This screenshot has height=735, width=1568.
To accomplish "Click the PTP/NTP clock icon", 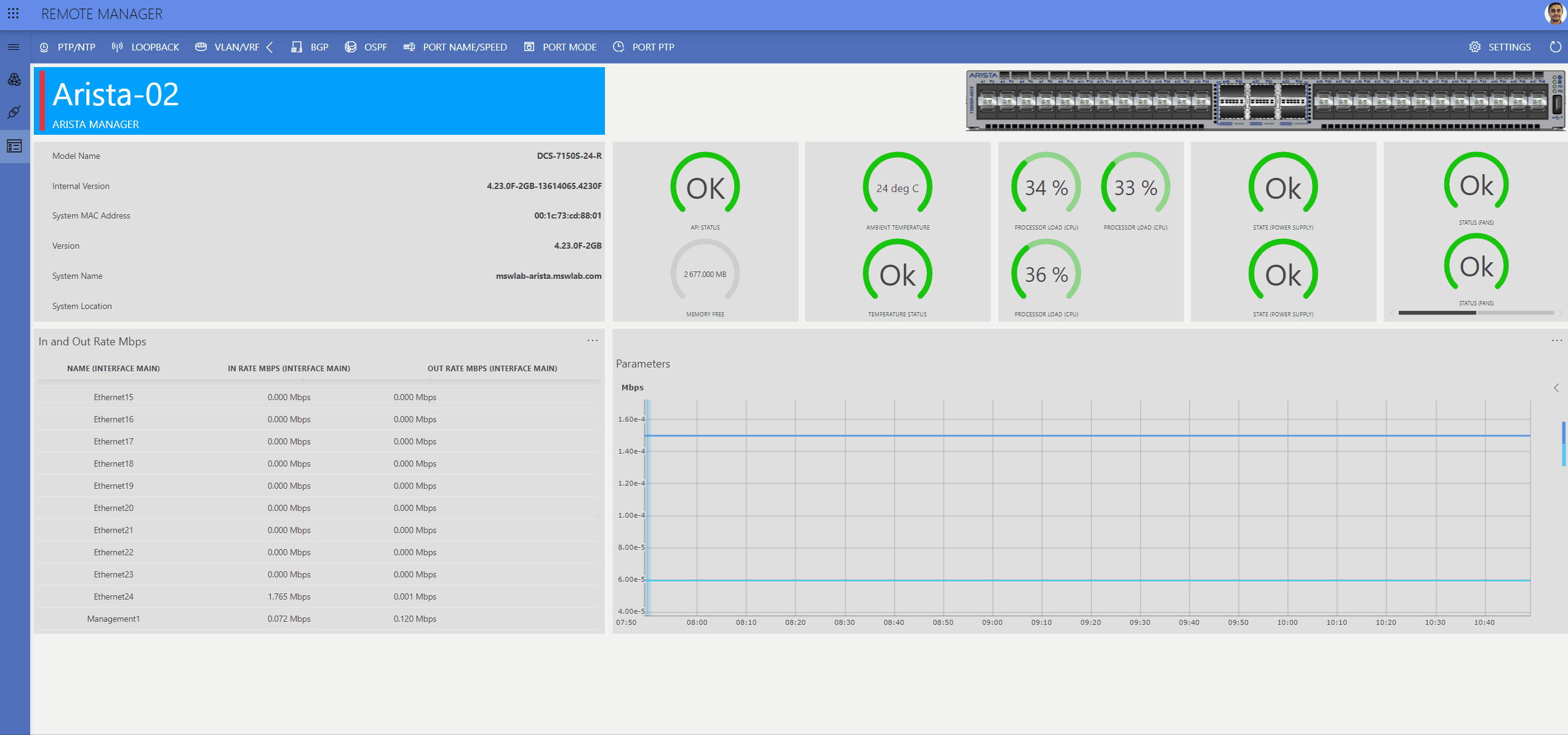I will pos(44,47).
